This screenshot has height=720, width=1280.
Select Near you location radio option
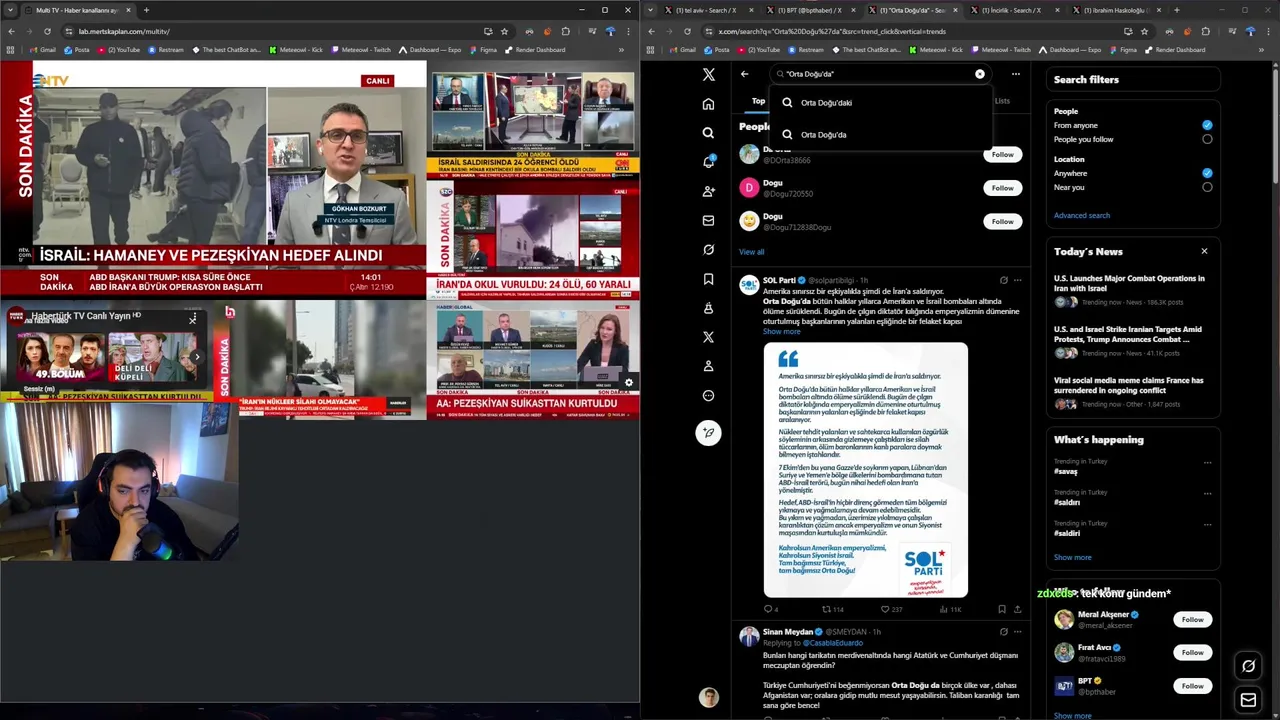(1207, 187)
